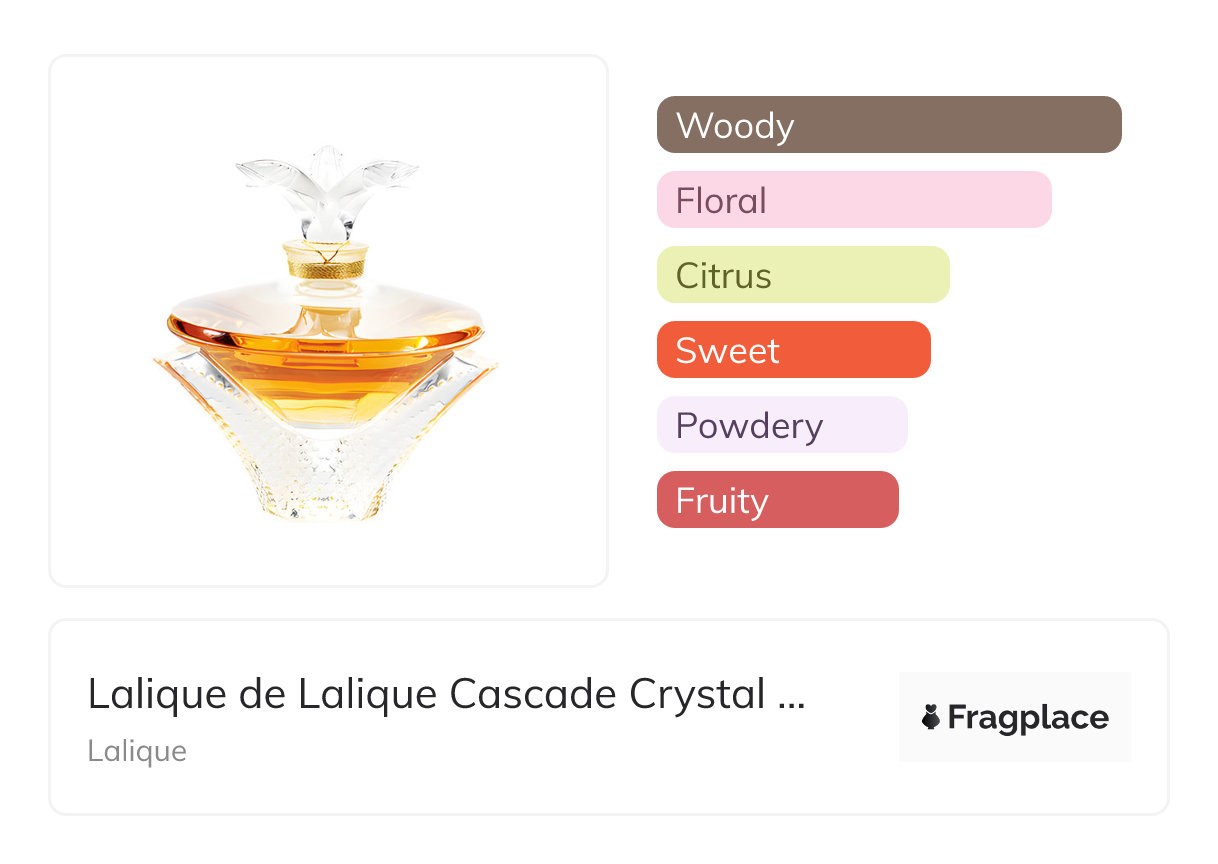Pick the light green Citrus accord bar
Viewport: 1218px width, 864px height.
click(802, 275)
